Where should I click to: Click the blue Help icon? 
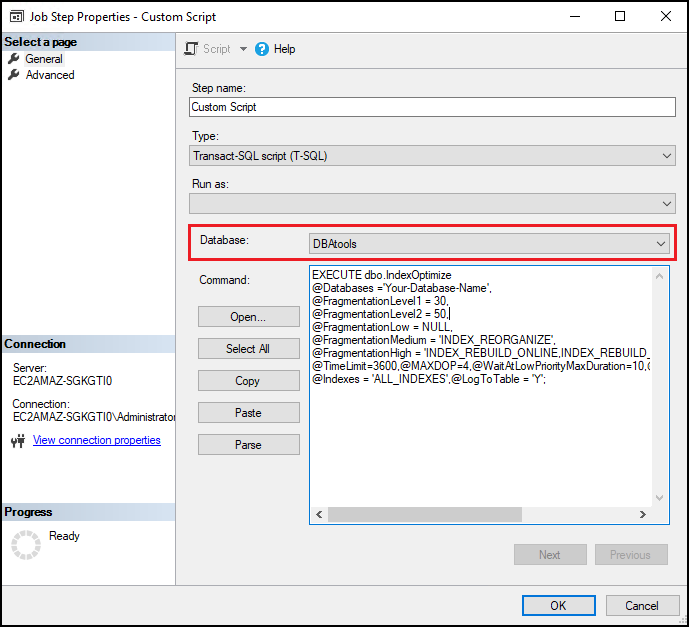pyautogui.click(x=263, y=49)
